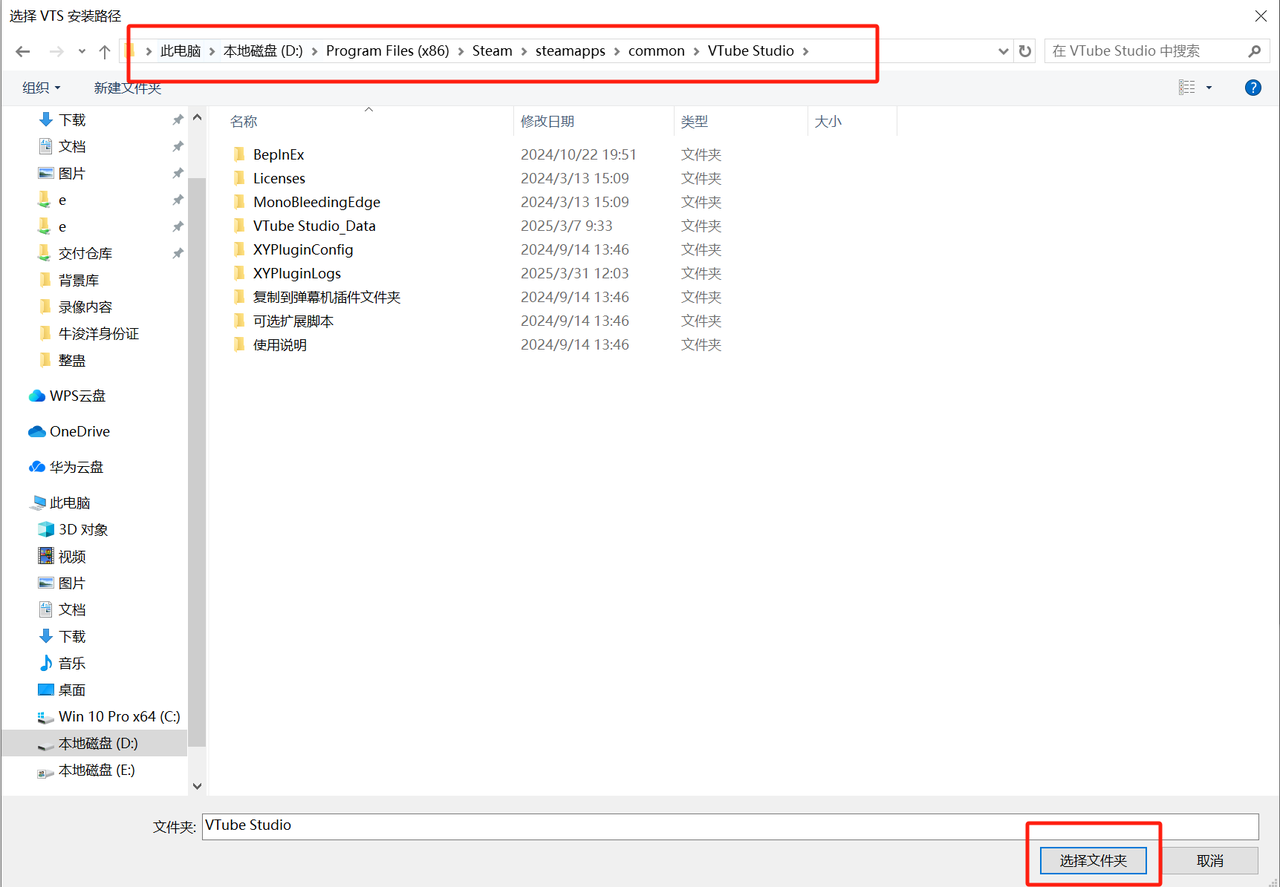Select the Licenses folder
Image resolution: width=1280 pixels, height=887 pixels.
coord(279,179)
